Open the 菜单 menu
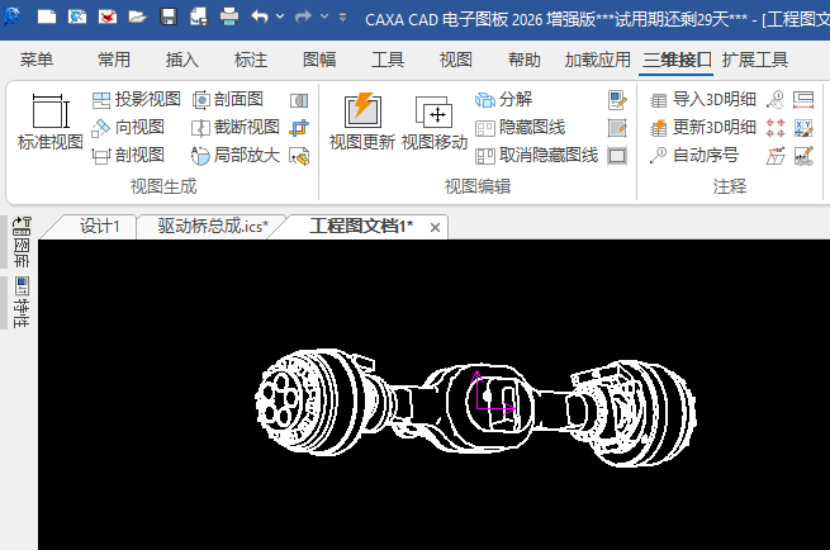 pos(37,60)
